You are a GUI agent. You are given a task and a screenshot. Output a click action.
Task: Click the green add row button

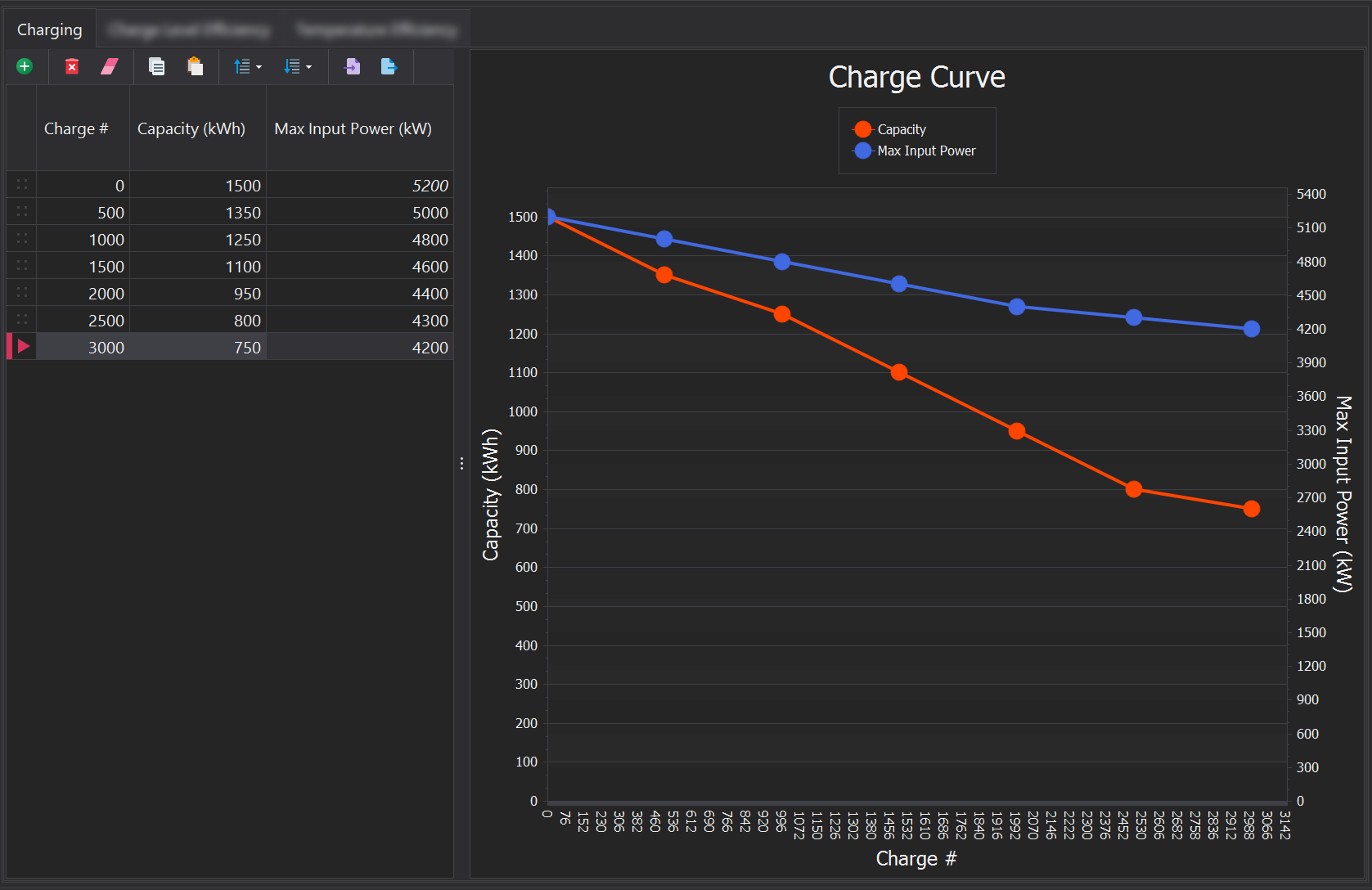pyautogui.click(x=25, y=66)
